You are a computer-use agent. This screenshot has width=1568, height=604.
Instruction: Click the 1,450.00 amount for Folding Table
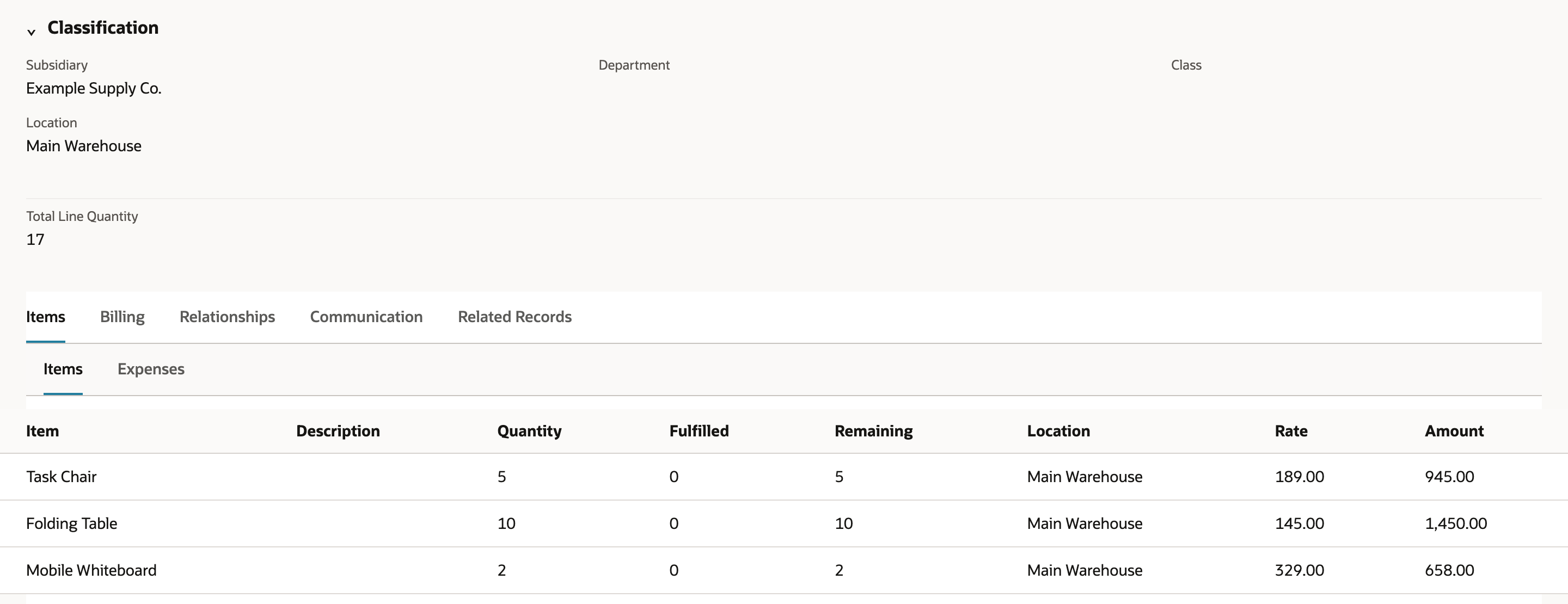pyautogui.click(x=1455, y=523)
